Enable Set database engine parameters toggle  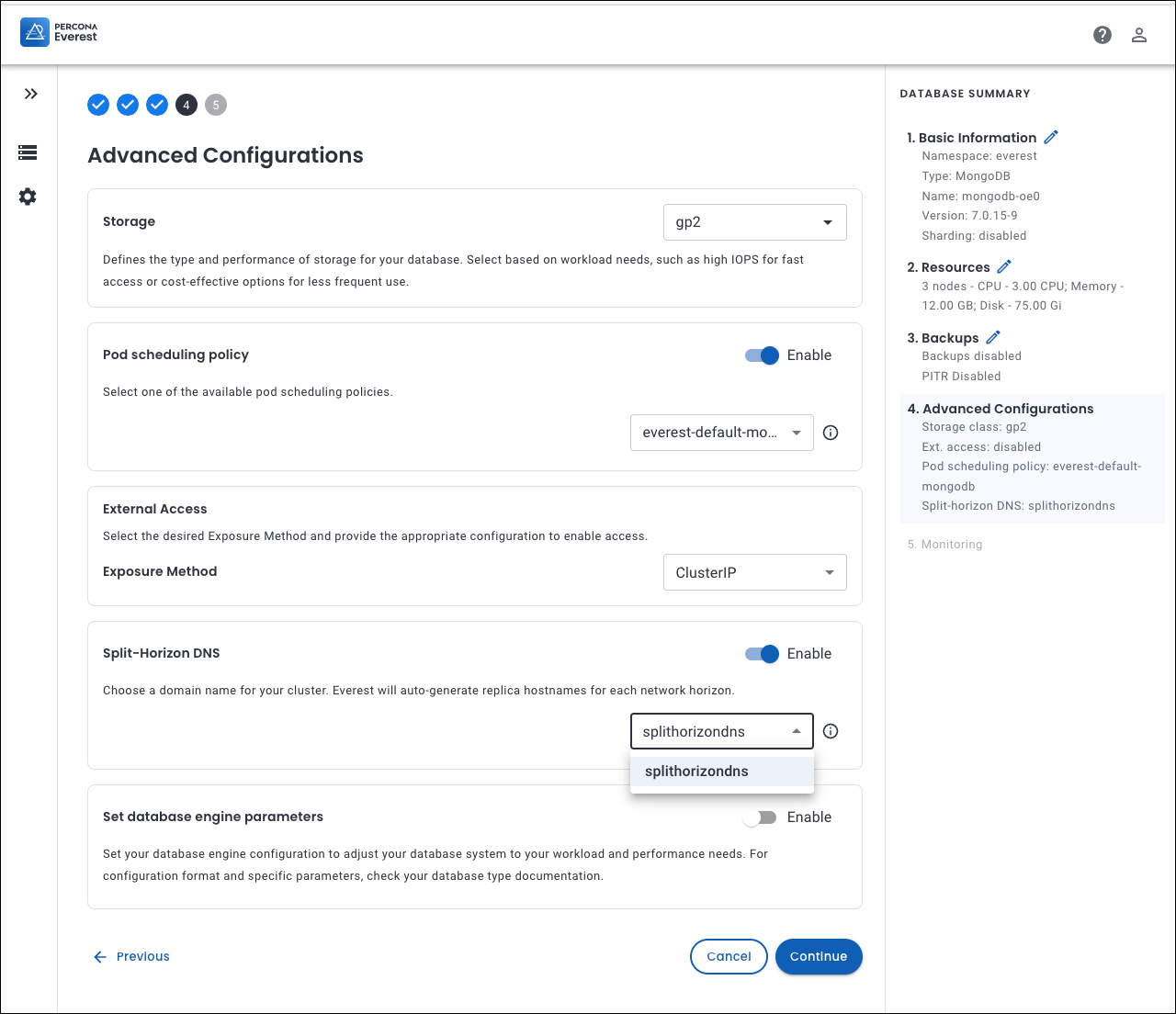click(762, 817)
